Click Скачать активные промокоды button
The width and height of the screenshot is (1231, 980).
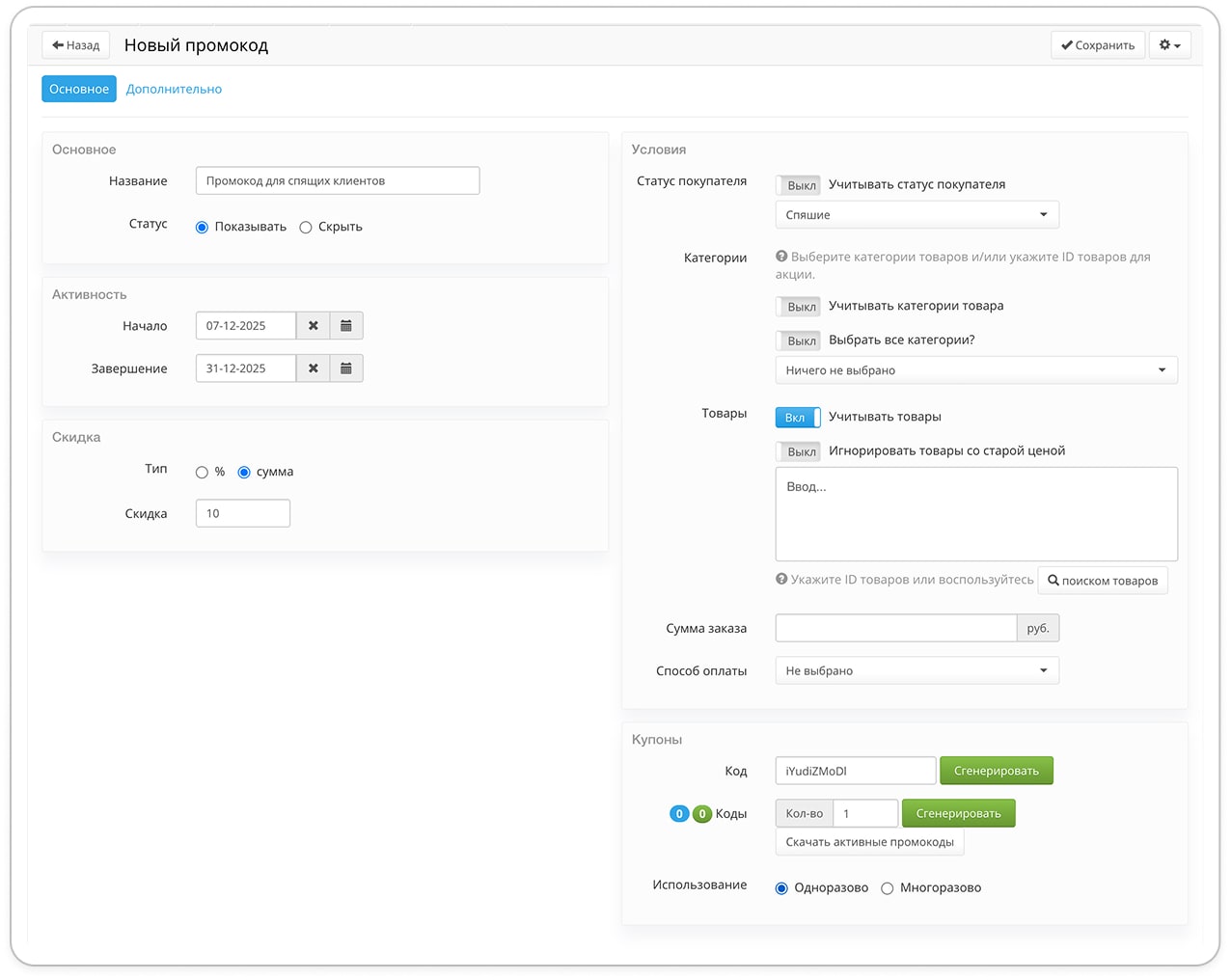(869, 842)
